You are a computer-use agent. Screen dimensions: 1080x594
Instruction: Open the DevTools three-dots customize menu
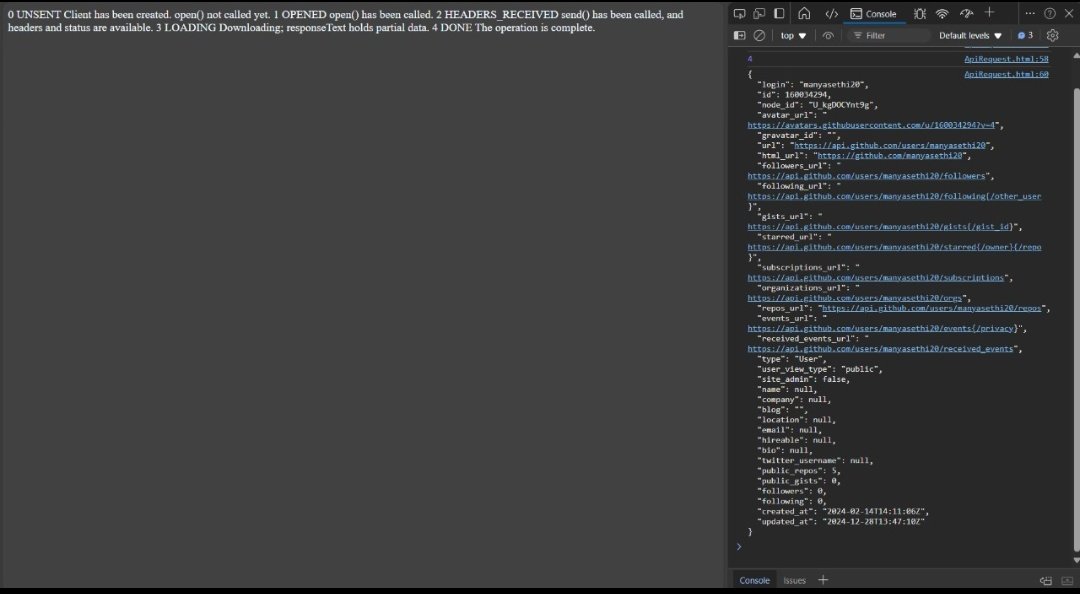tap(1030, 13)
